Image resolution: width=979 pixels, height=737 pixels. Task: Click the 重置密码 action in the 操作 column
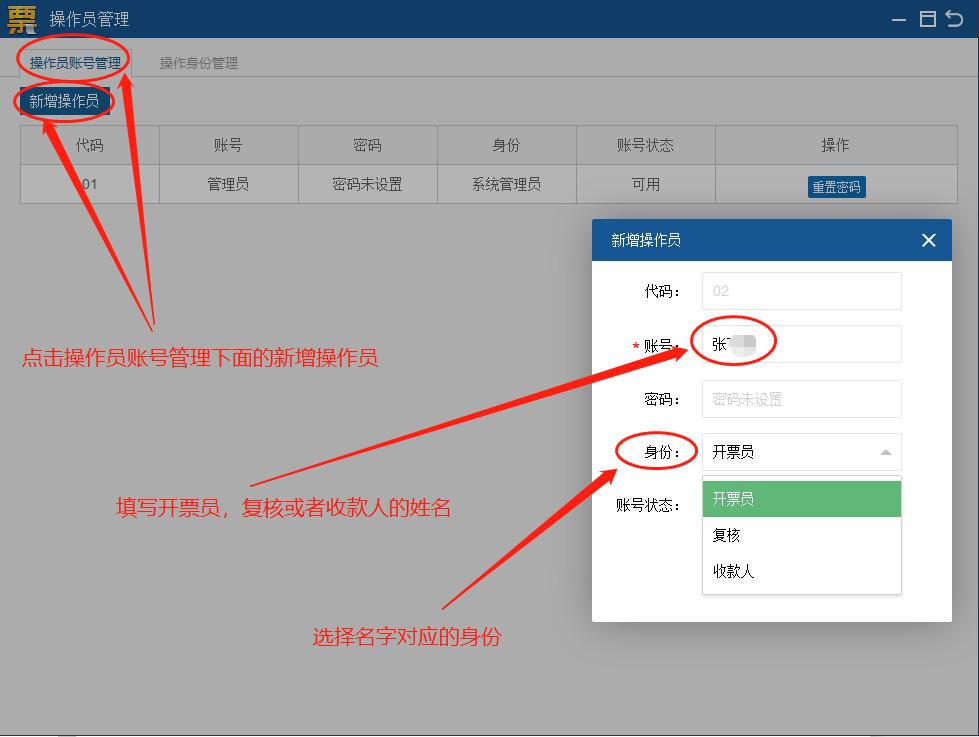coord(835,186)
